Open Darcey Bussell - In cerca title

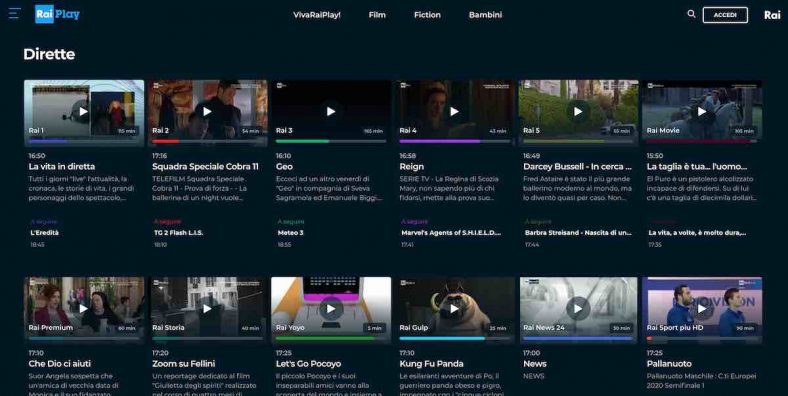pos(577,166)
